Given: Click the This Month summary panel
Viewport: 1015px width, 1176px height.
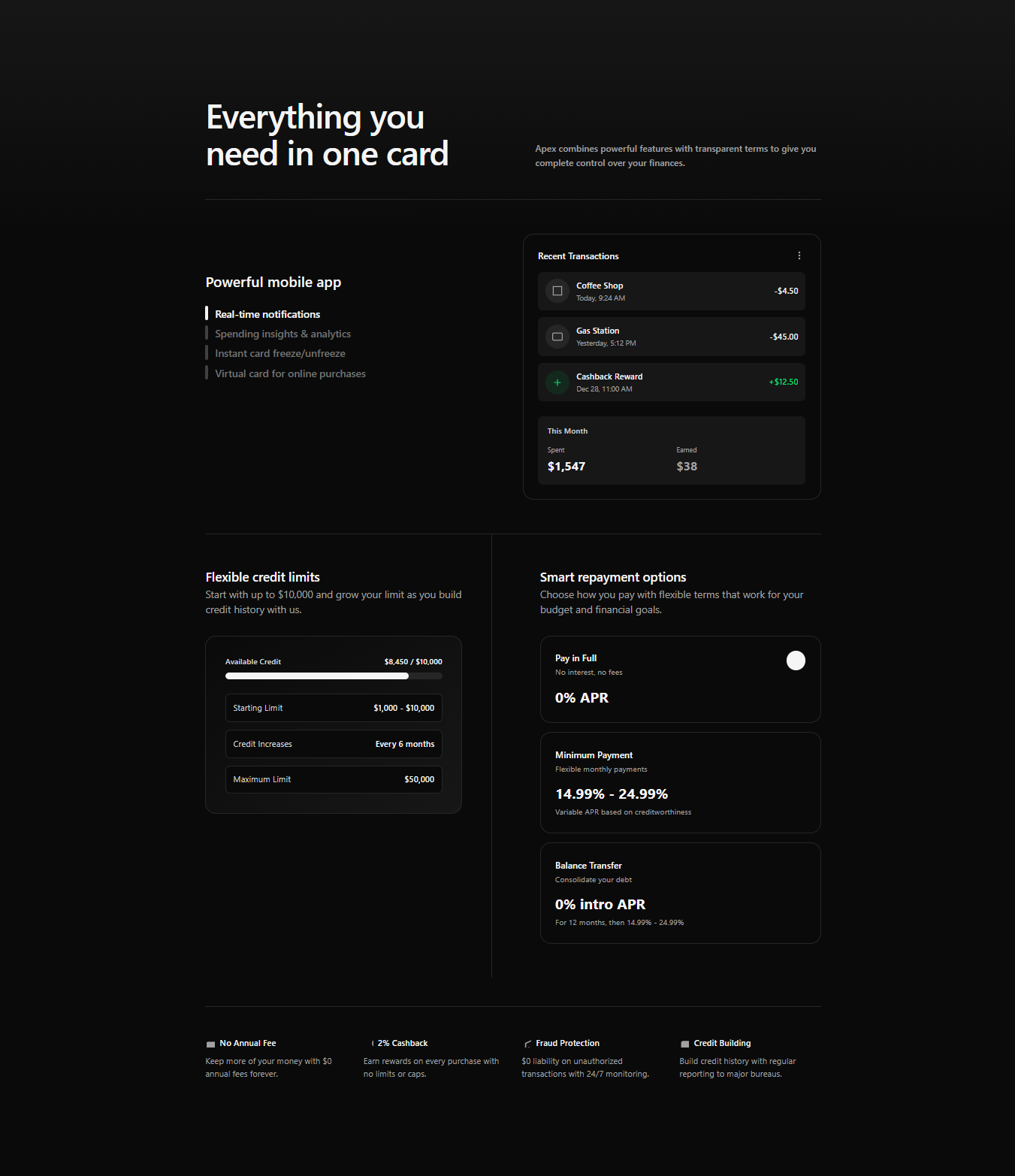Looking at the screenshot, I should click(x=671, y=450).
